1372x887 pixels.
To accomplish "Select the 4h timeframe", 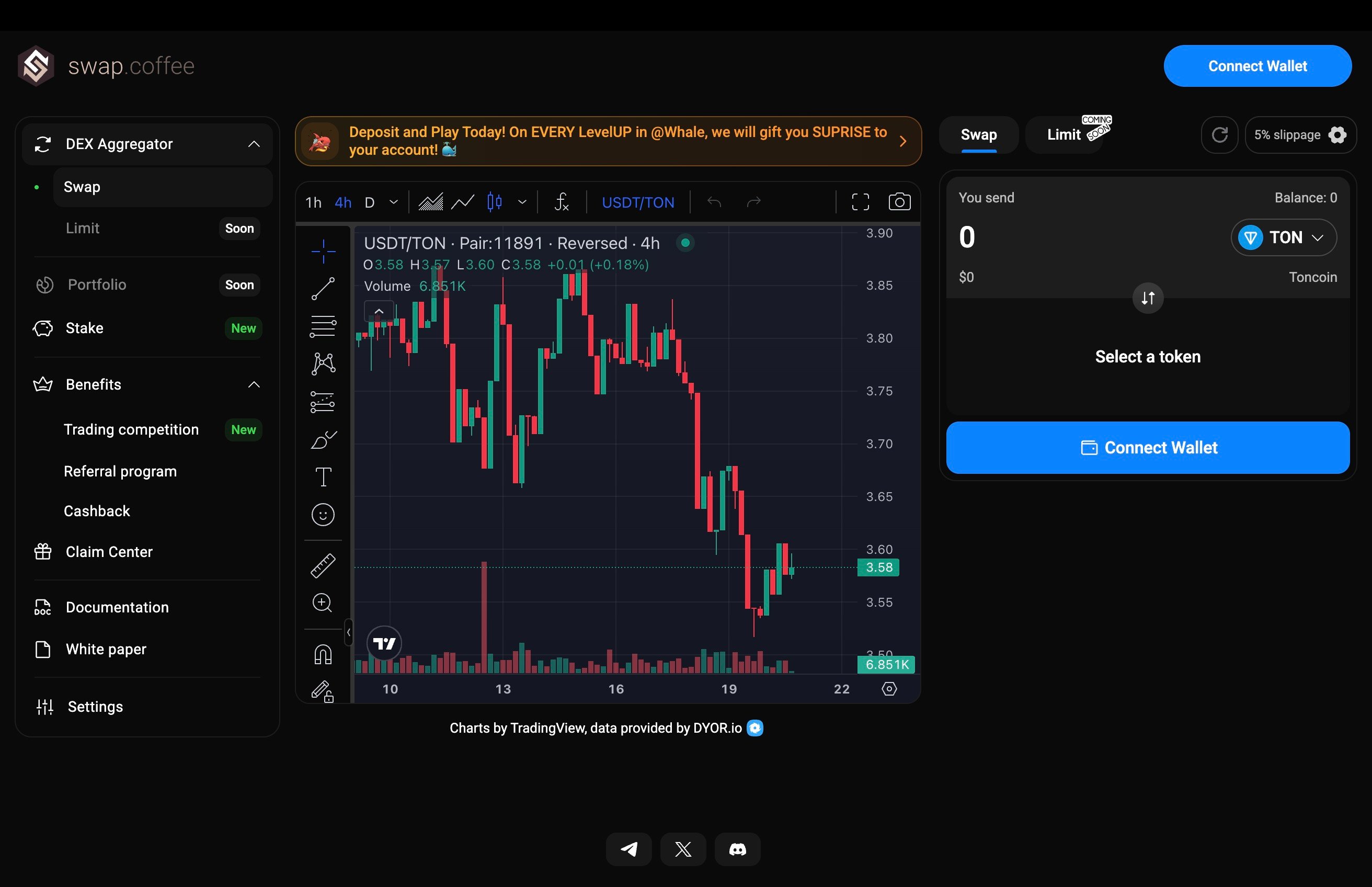I will [343, 202].
